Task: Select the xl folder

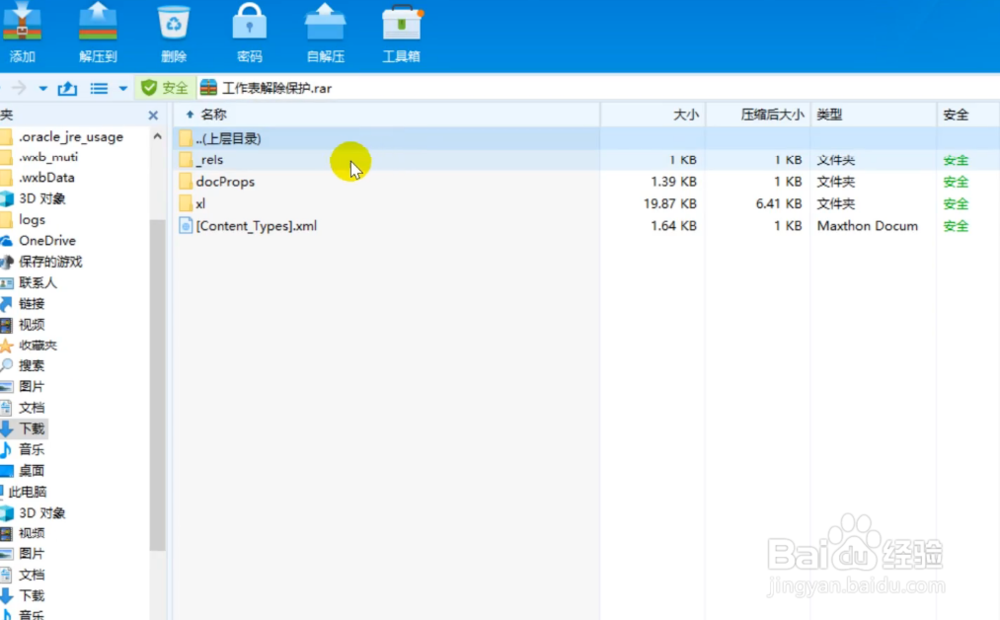Action: tap(586, 203)
